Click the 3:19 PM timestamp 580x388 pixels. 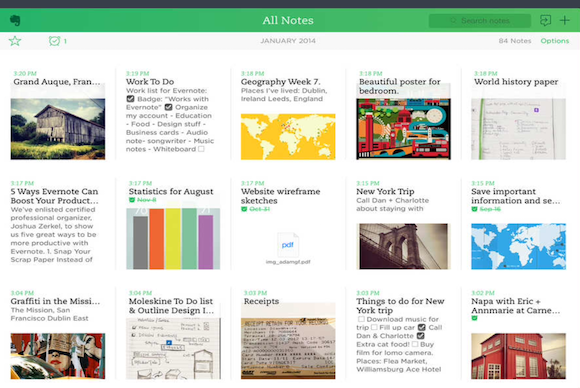(x=138, y=73)
